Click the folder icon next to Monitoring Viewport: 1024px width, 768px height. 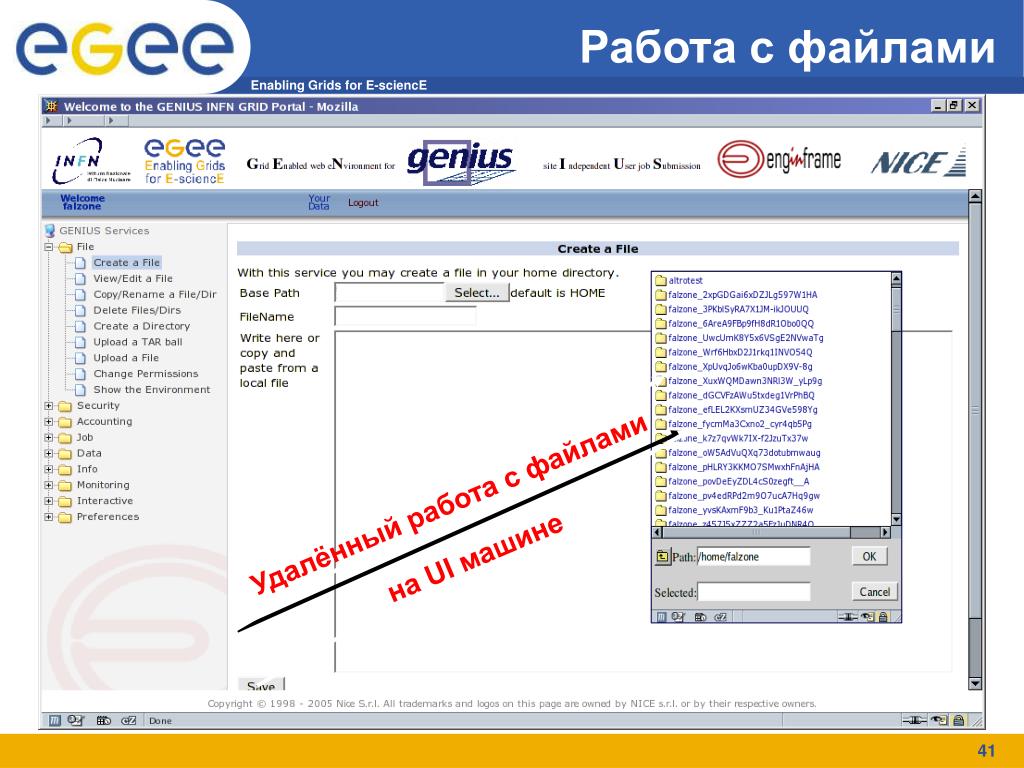click(x=65, y=485)
